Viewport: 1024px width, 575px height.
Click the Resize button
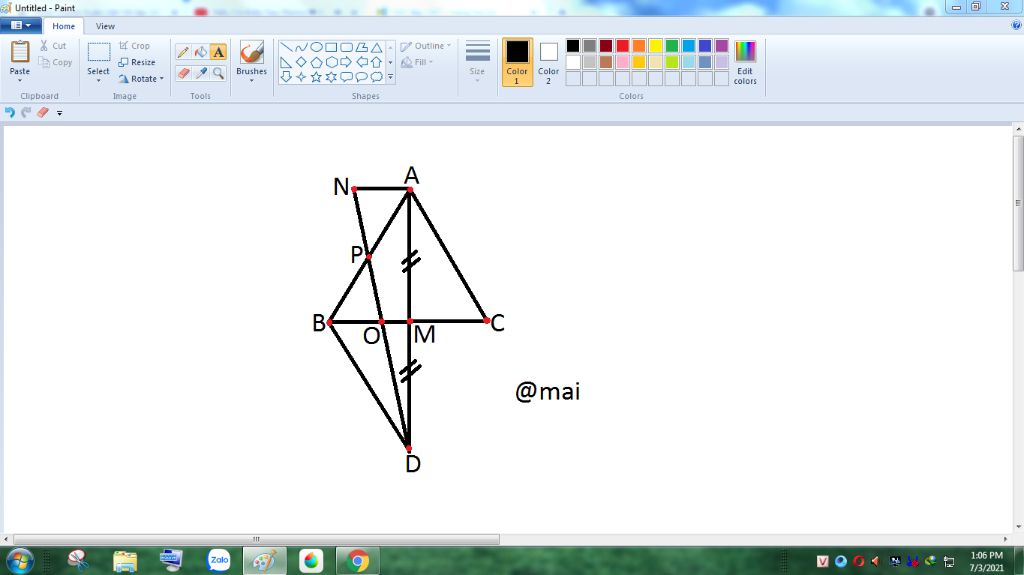tap(137, 62)
